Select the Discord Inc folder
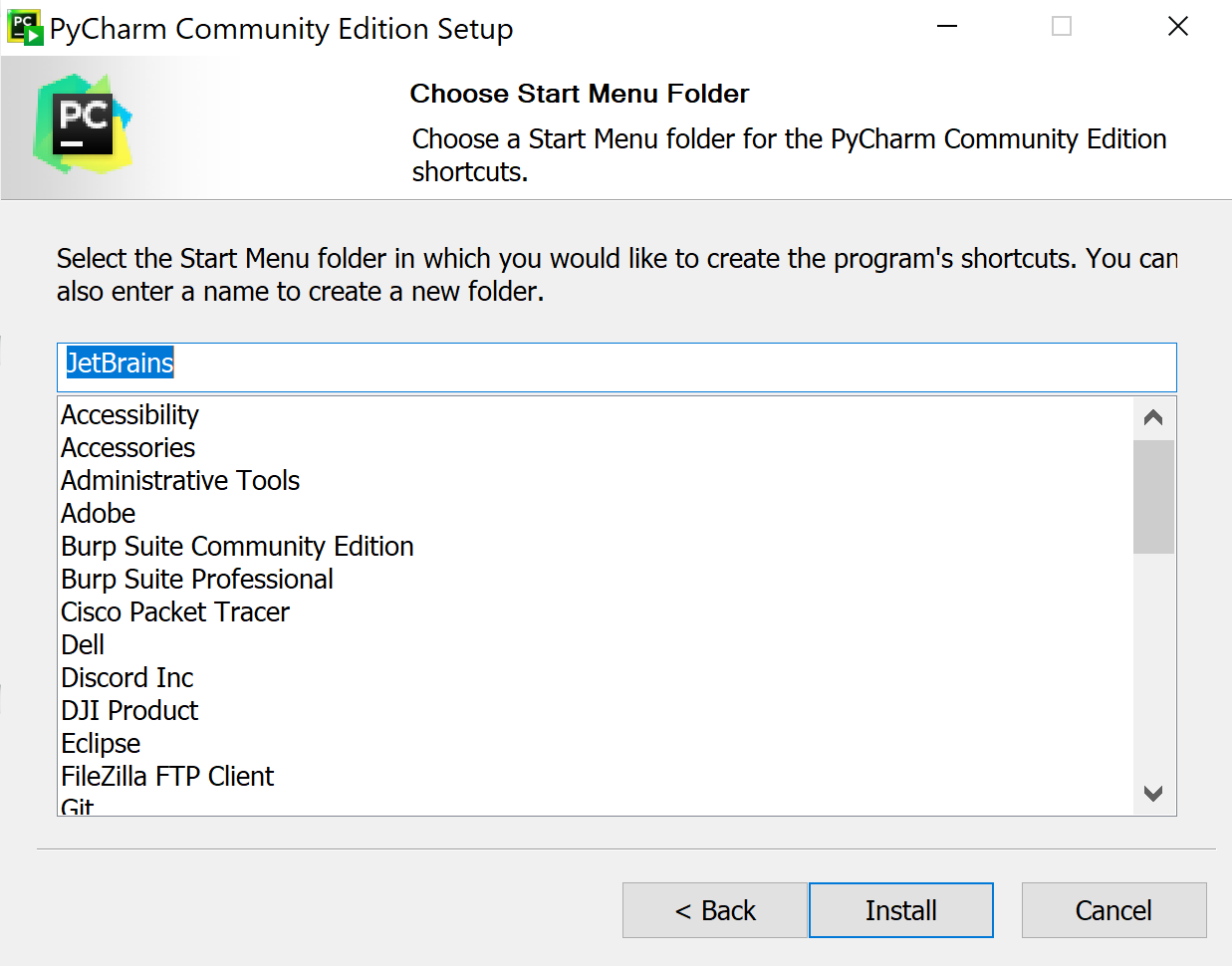The width and height of the screenshot is (1232, 966). tap(127, 677)
